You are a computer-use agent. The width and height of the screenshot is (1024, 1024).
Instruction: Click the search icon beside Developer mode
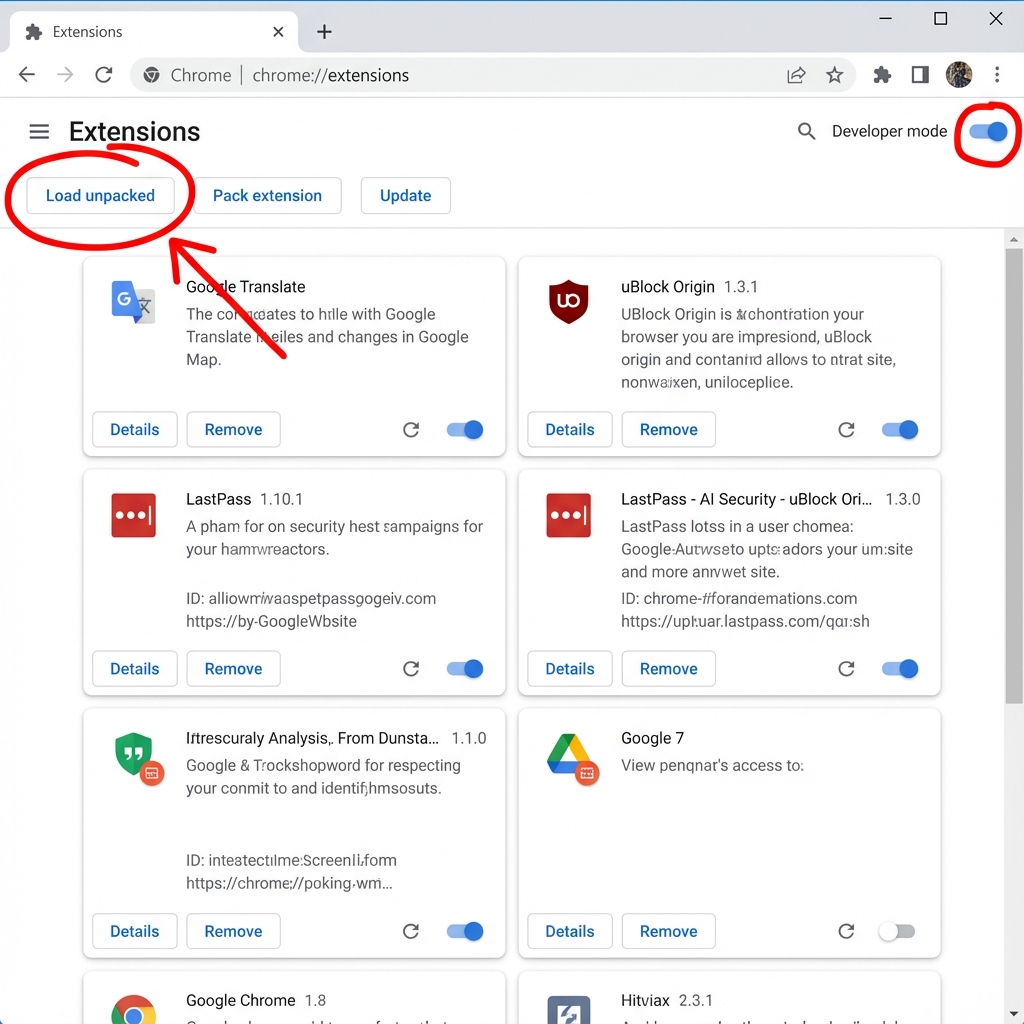pyautogui.click(x=806, y=131)
